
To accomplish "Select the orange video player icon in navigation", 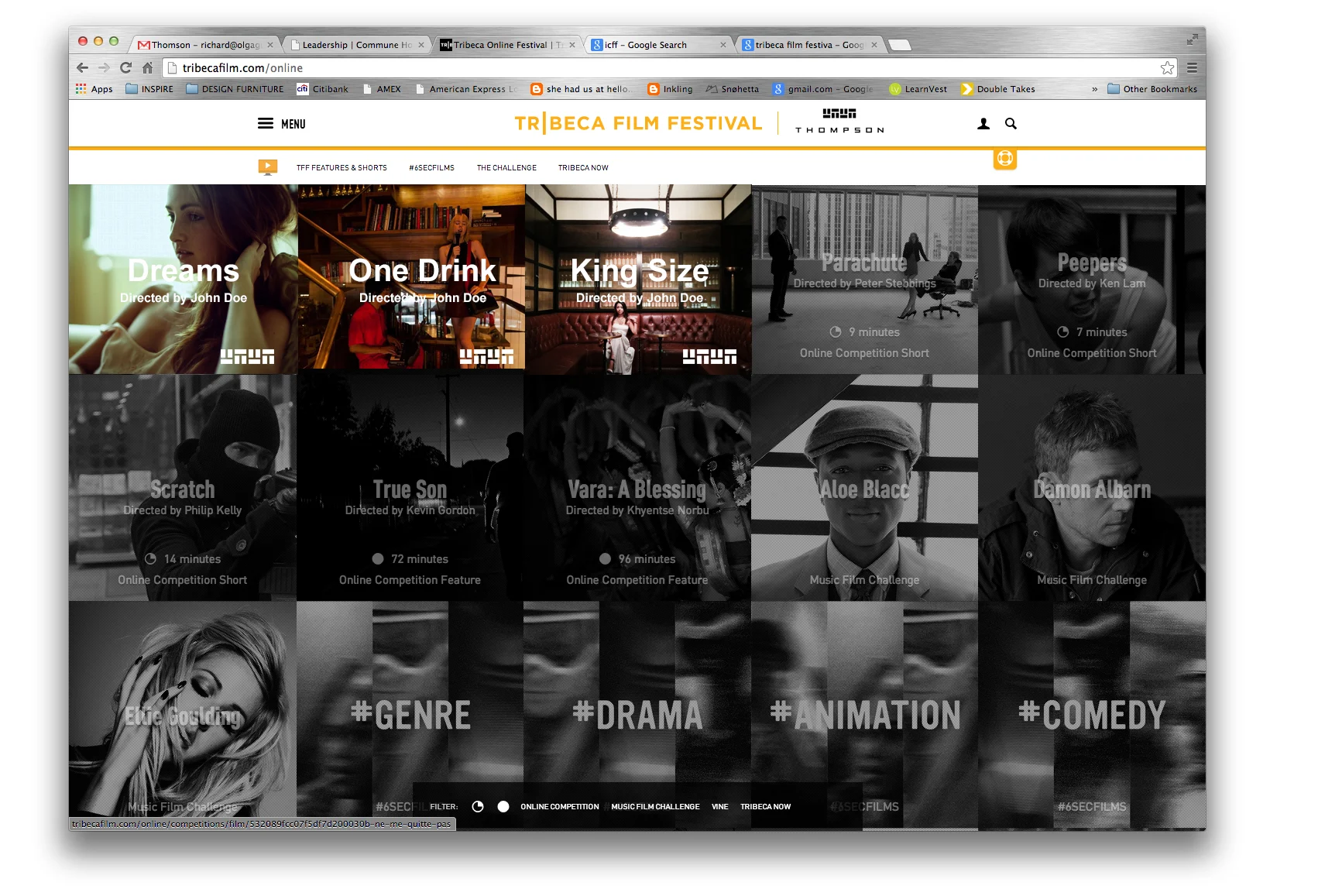I will (267, 166).
